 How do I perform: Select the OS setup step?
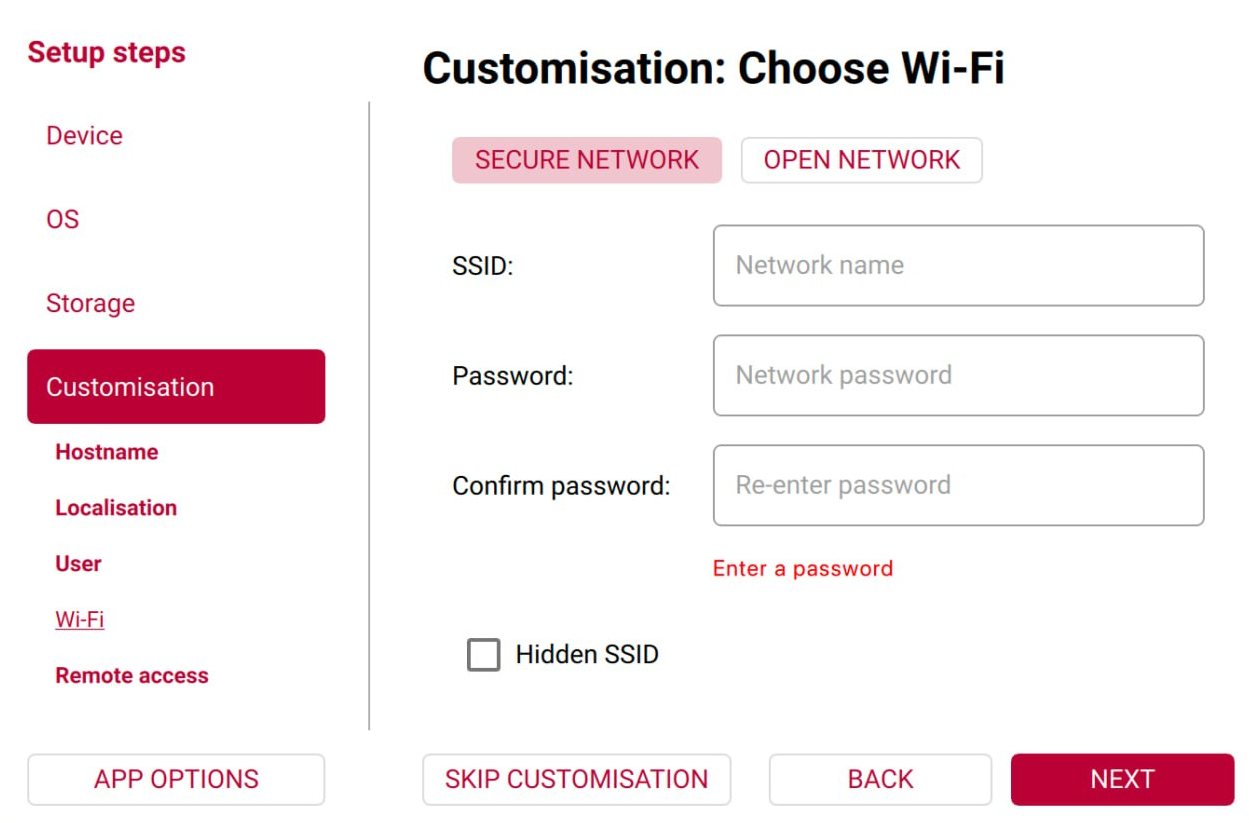coord(63,219)
